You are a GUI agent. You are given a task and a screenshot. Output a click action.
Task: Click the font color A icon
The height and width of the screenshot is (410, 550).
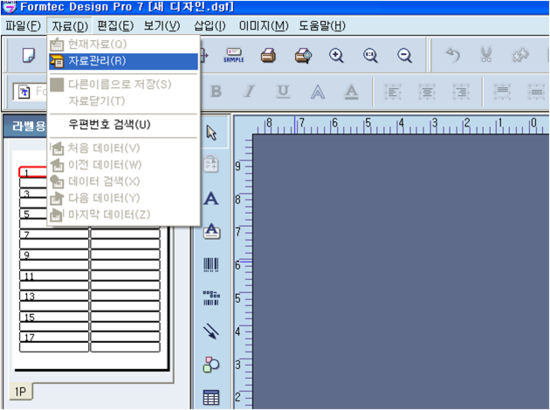point(351,92)
